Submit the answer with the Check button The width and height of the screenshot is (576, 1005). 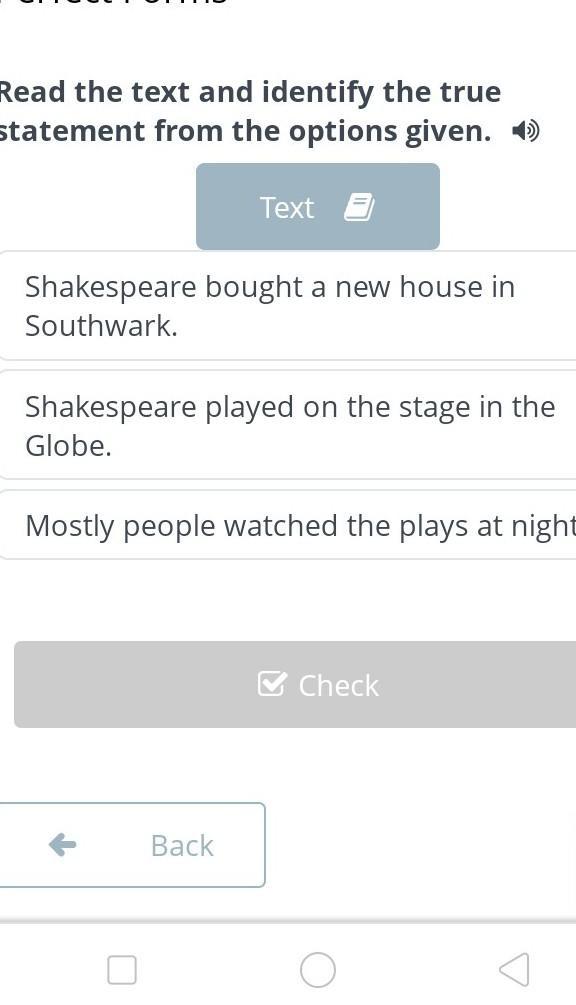pos(295,685)
